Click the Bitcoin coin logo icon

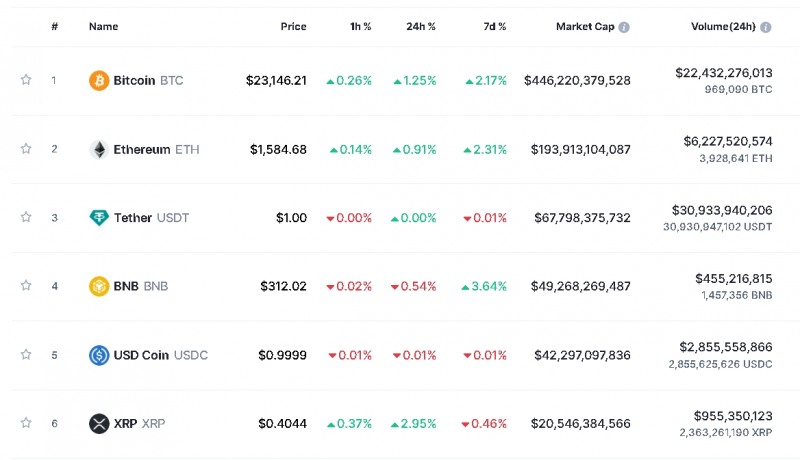pos(99,80)
